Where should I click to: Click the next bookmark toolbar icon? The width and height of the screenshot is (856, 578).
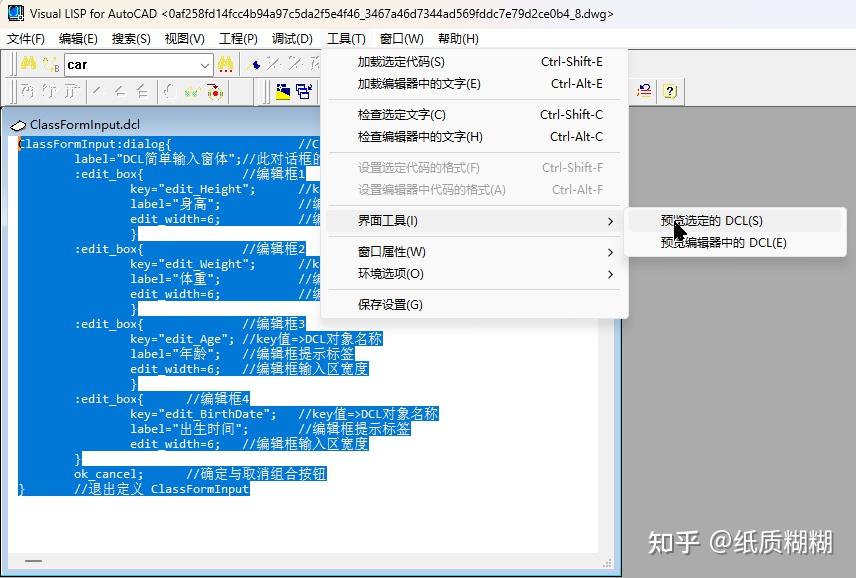[275, 63]
